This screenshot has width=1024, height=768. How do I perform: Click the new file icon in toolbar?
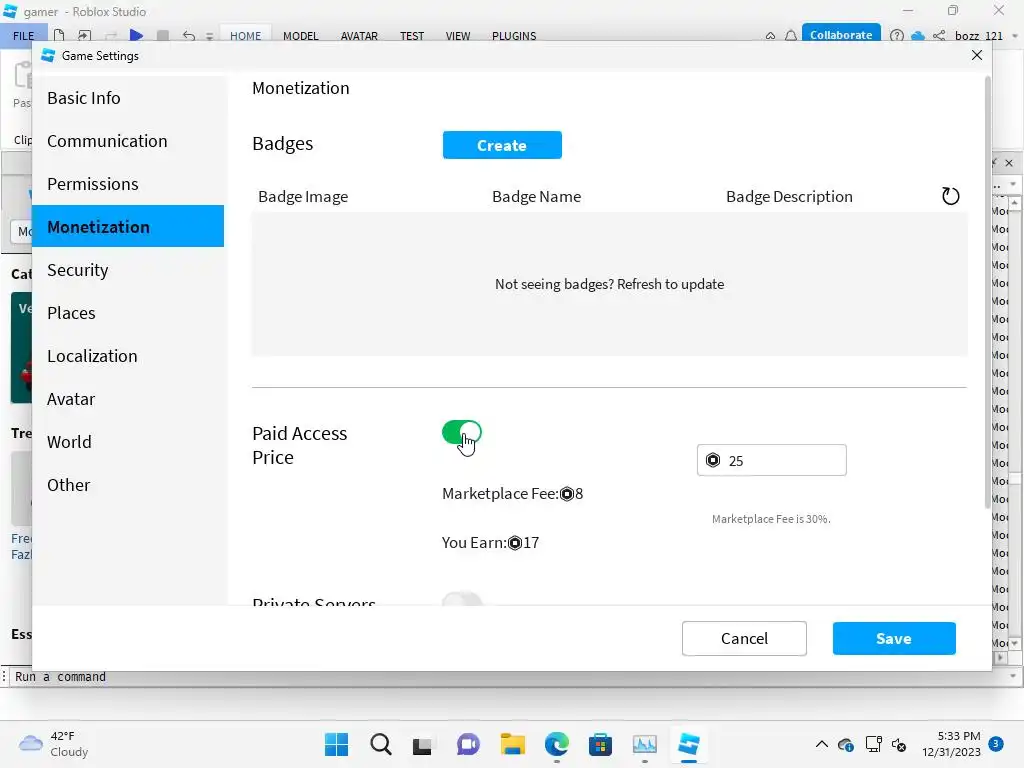point(59,35)
